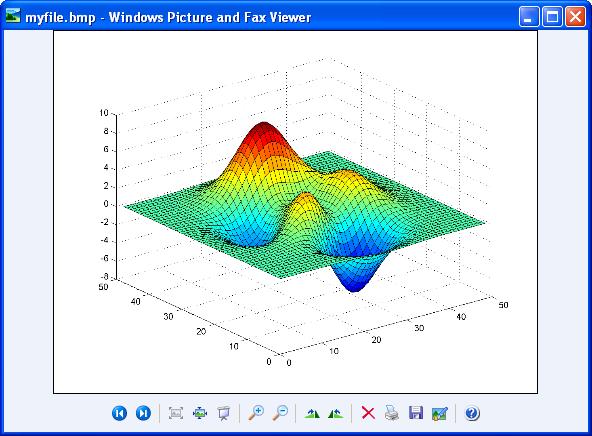The image size is (592, 436).
Task: Go to the next image
Action: pyautogui.click(x=143, y=413)
